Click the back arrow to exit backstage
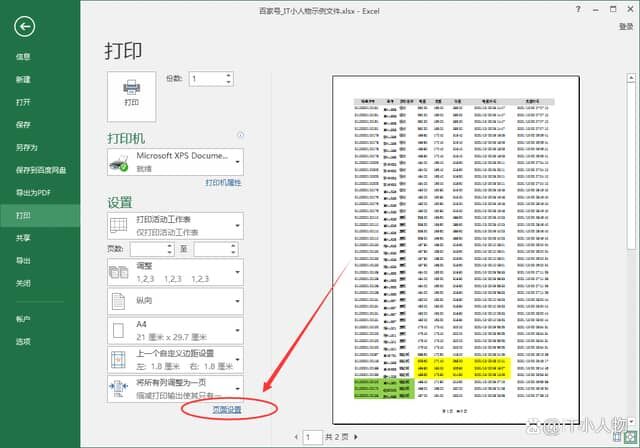 [25, 27]
